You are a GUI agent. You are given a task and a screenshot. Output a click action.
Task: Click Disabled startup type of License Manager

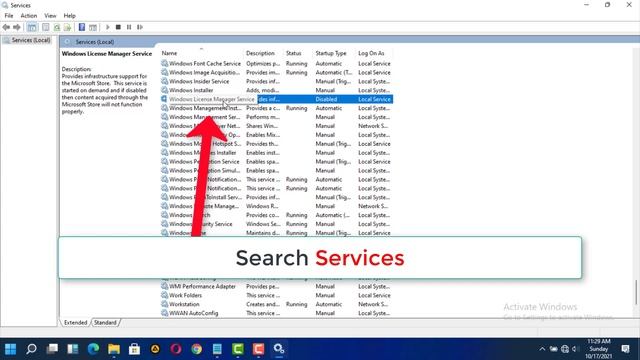click(326, 99)
